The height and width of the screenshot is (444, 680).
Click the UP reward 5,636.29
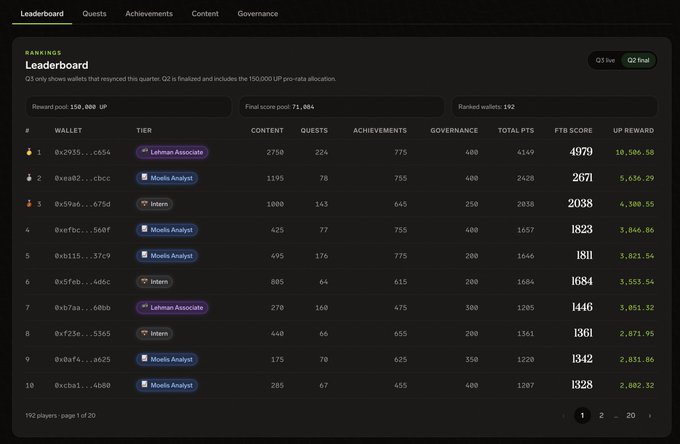tap(637, 178)
